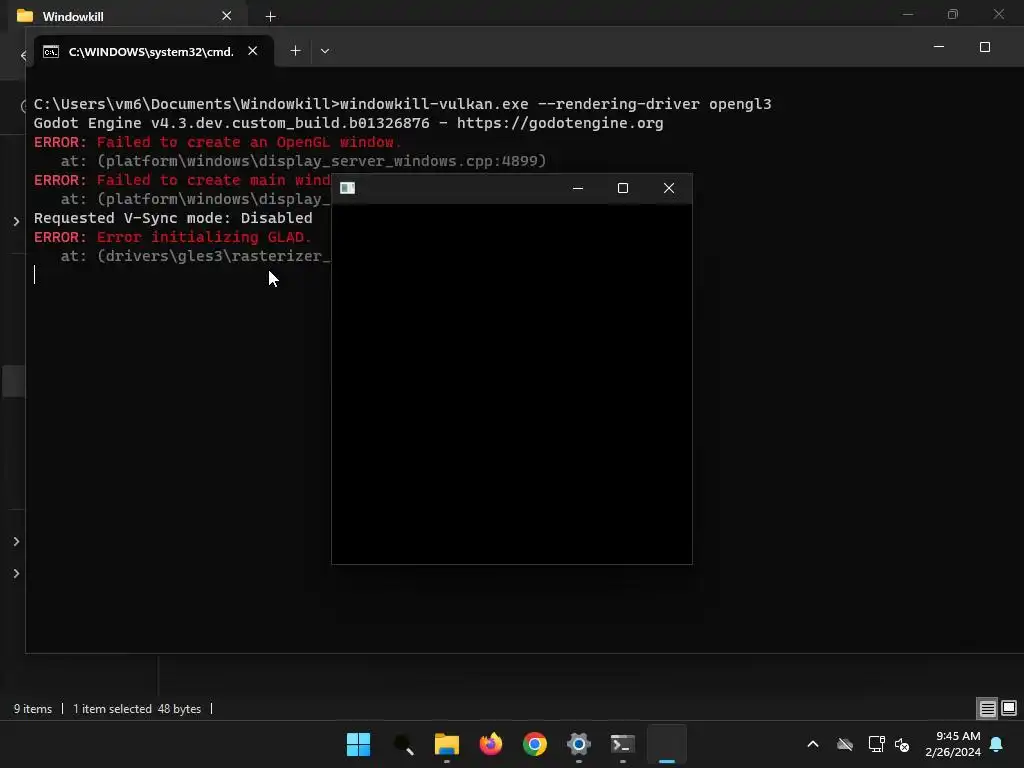The width and height of the screenshot is (1024, 768).
Task: Click the Windowkill folder icon in tab
Action: click(25, 16)
